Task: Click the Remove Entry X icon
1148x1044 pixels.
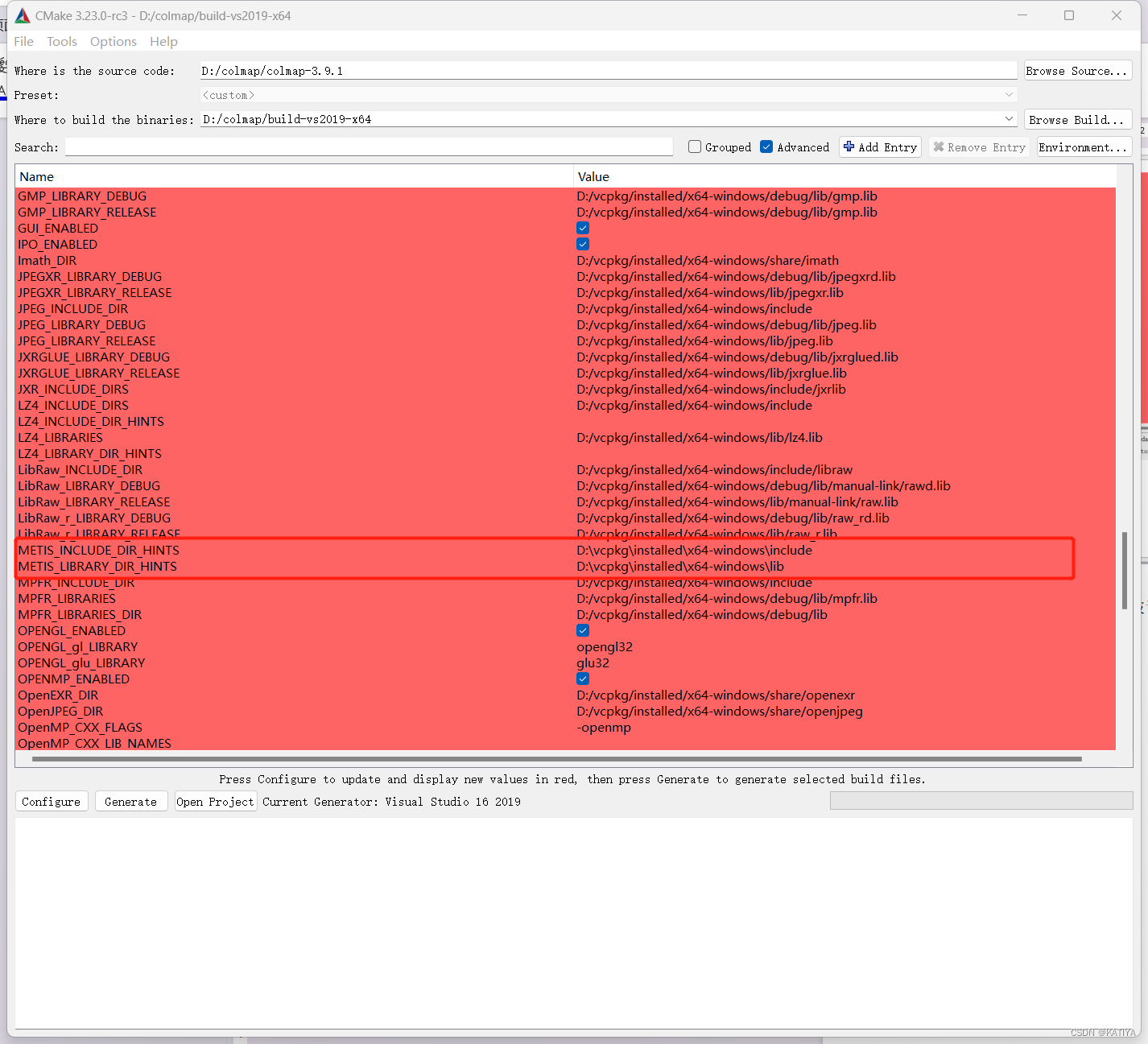Action: (939, 146)
